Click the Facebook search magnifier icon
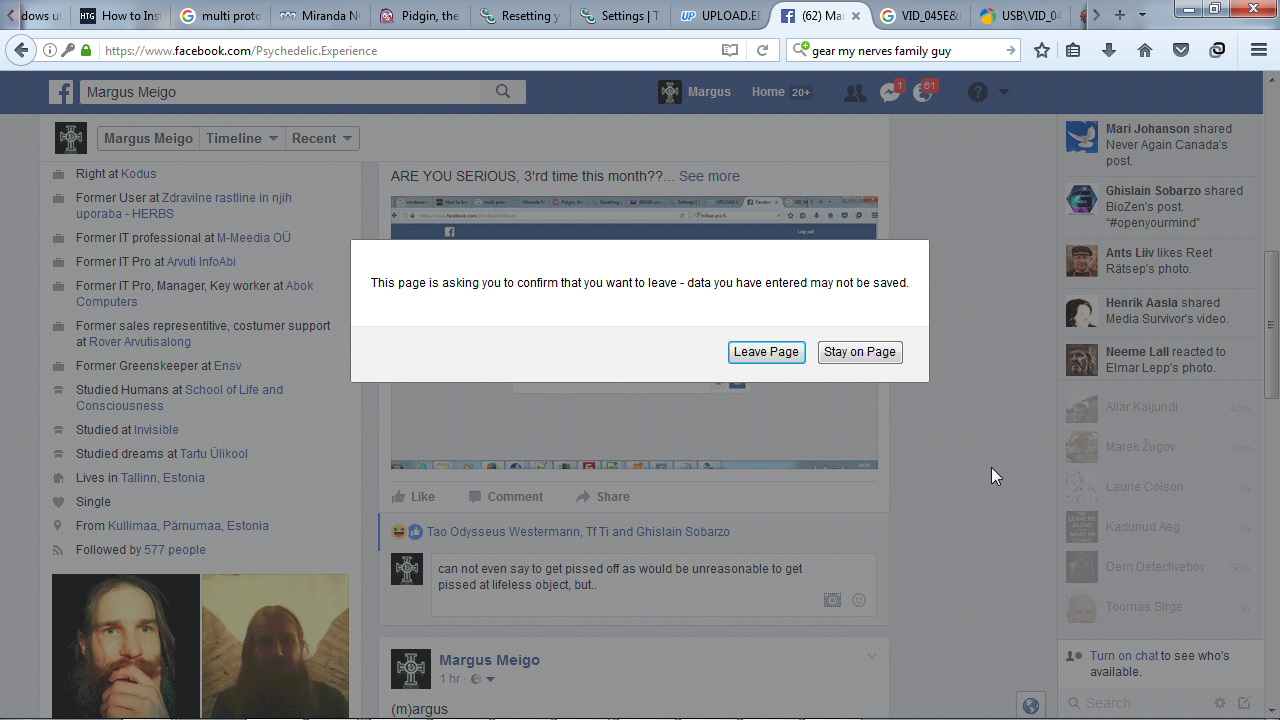This screenshot has height=720, width=1280. tap(503, 92)
